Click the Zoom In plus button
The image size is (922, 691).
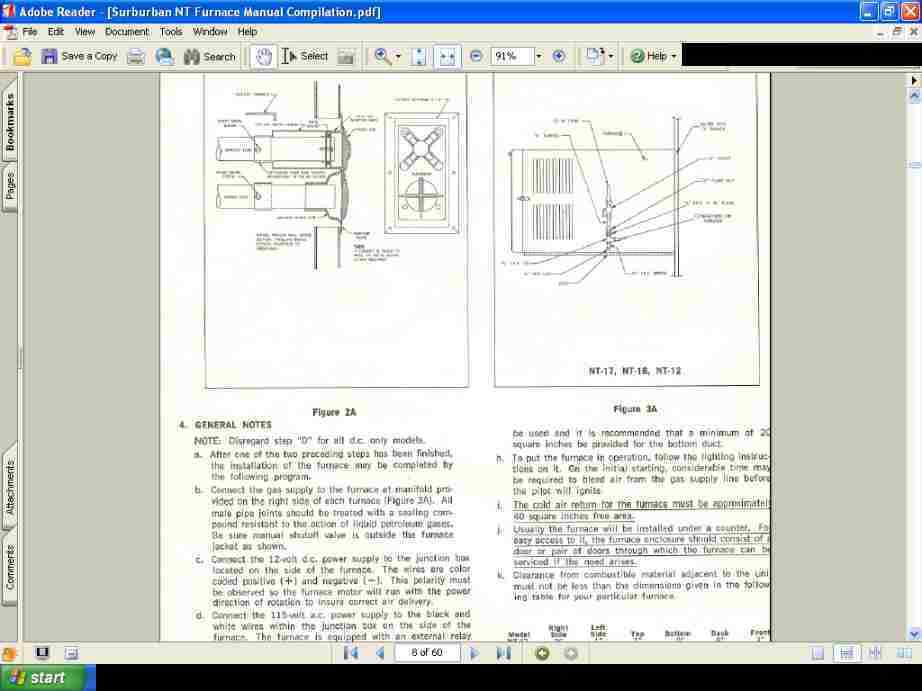(x=558, y=56)
